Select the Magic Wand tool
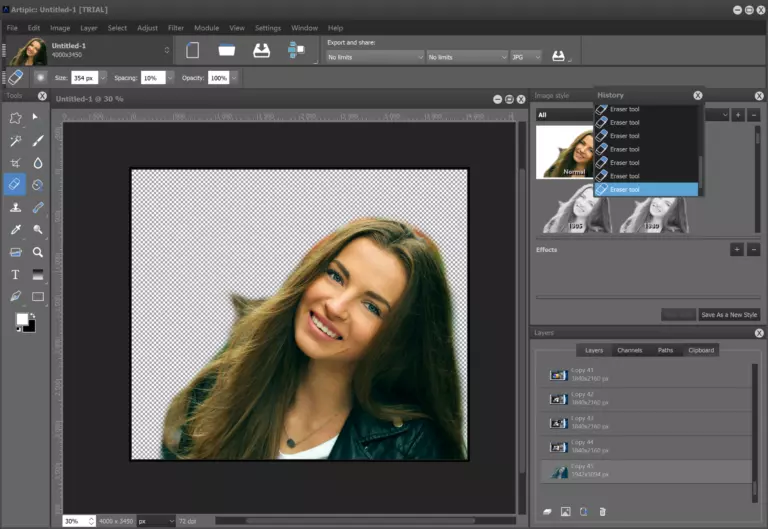768x529 pixels. [15, 141]
